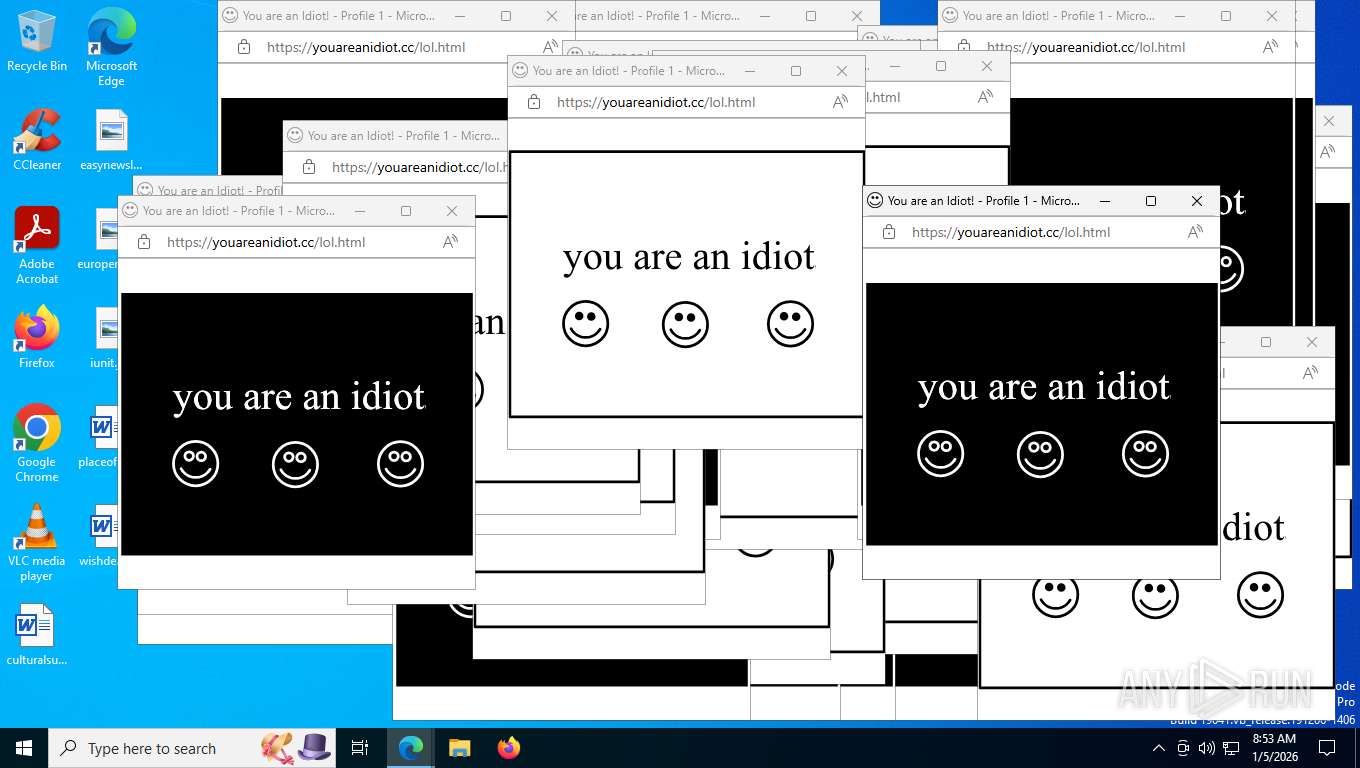
Task: Close the left front black-page popup window
Action: pos(452,211)
